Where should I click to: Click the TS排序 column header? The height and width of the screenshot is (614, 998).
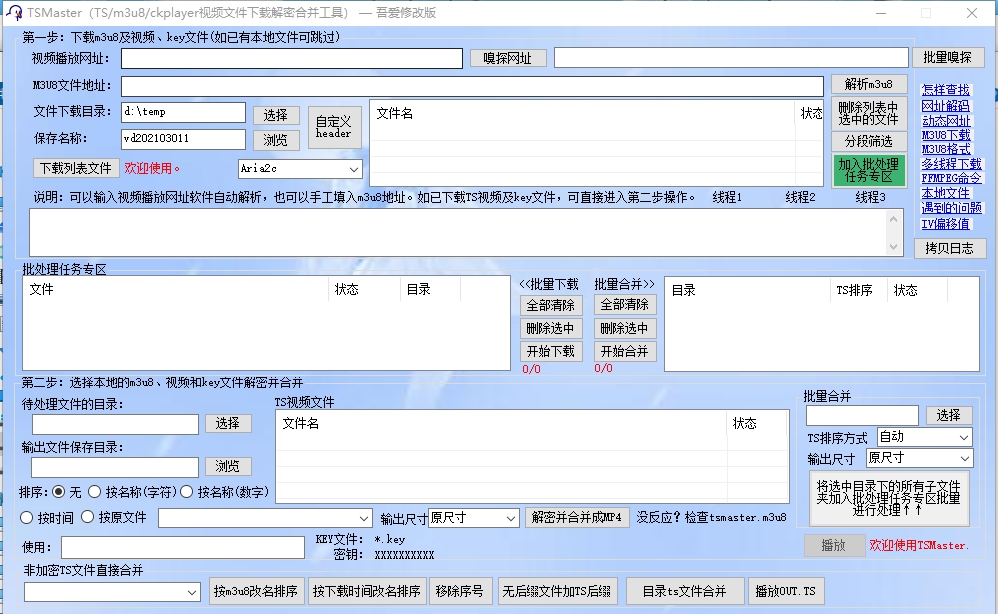(x=859, y=290)
